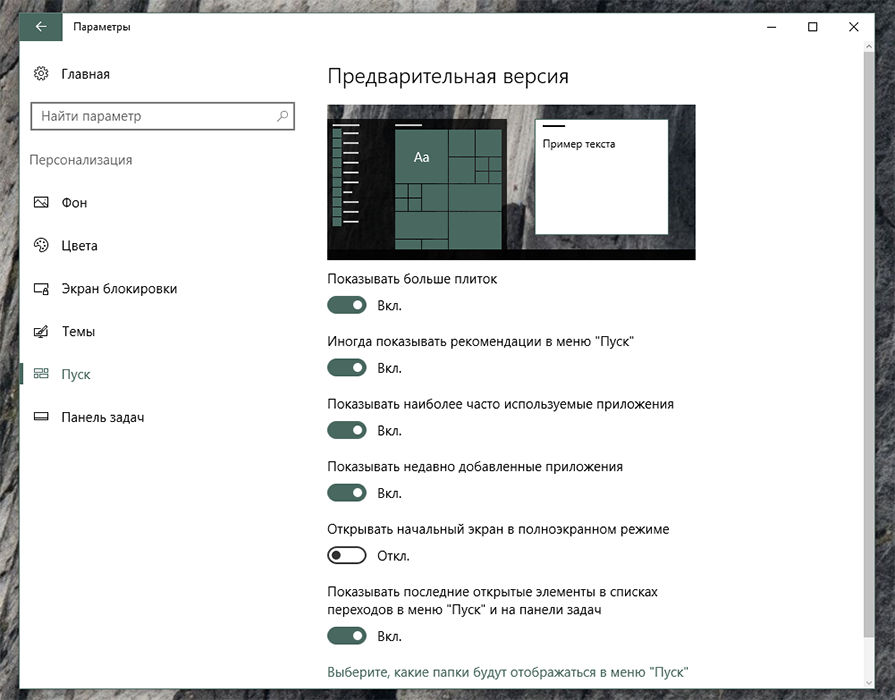Click the Start menu preview thumbnail
This screenshot has height=700, width=895.
point(511,182)
